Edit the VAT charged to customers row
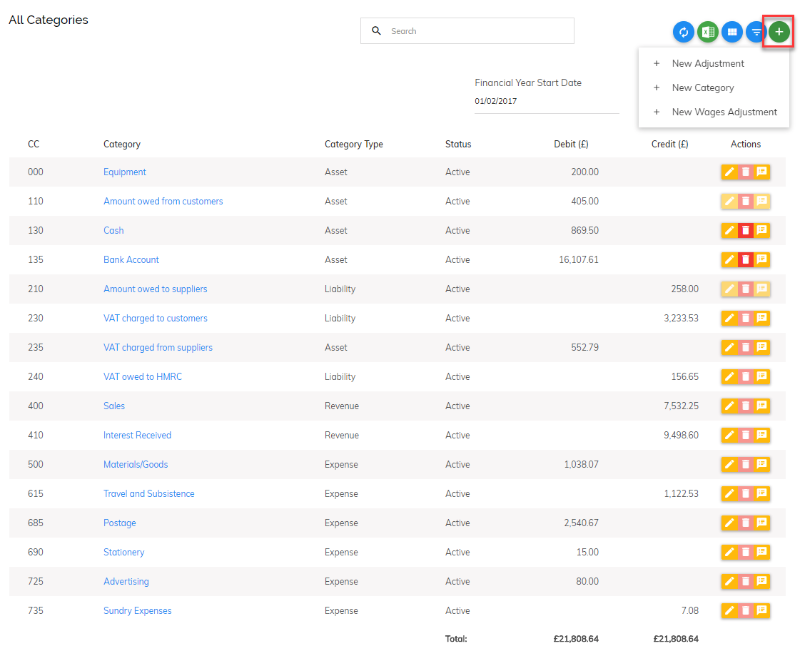Screen dimensions: 804x669 pos(729,318)
